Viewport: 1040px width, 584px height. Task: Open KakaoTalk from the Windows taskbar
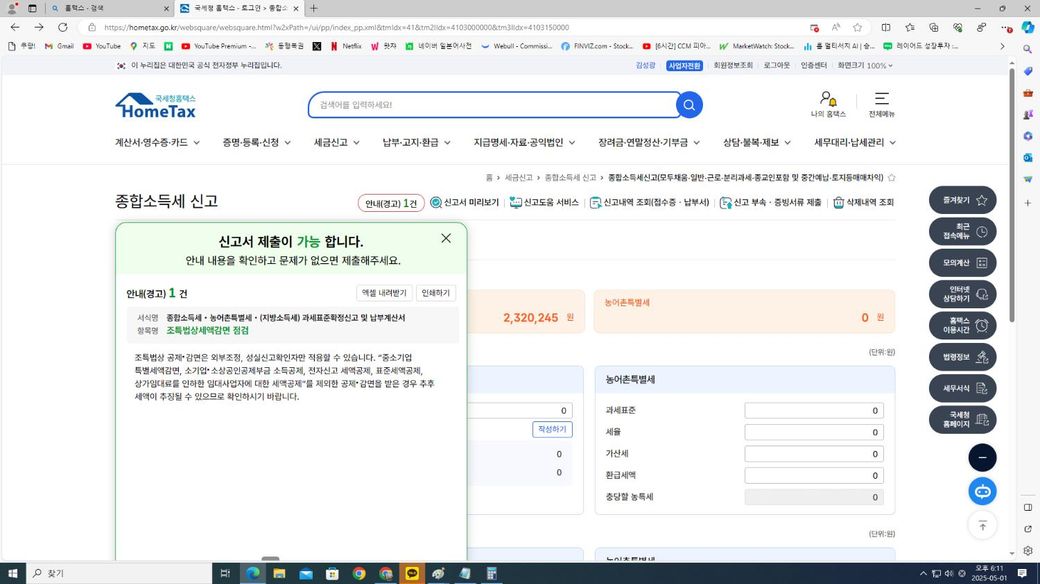coord(413,573)
